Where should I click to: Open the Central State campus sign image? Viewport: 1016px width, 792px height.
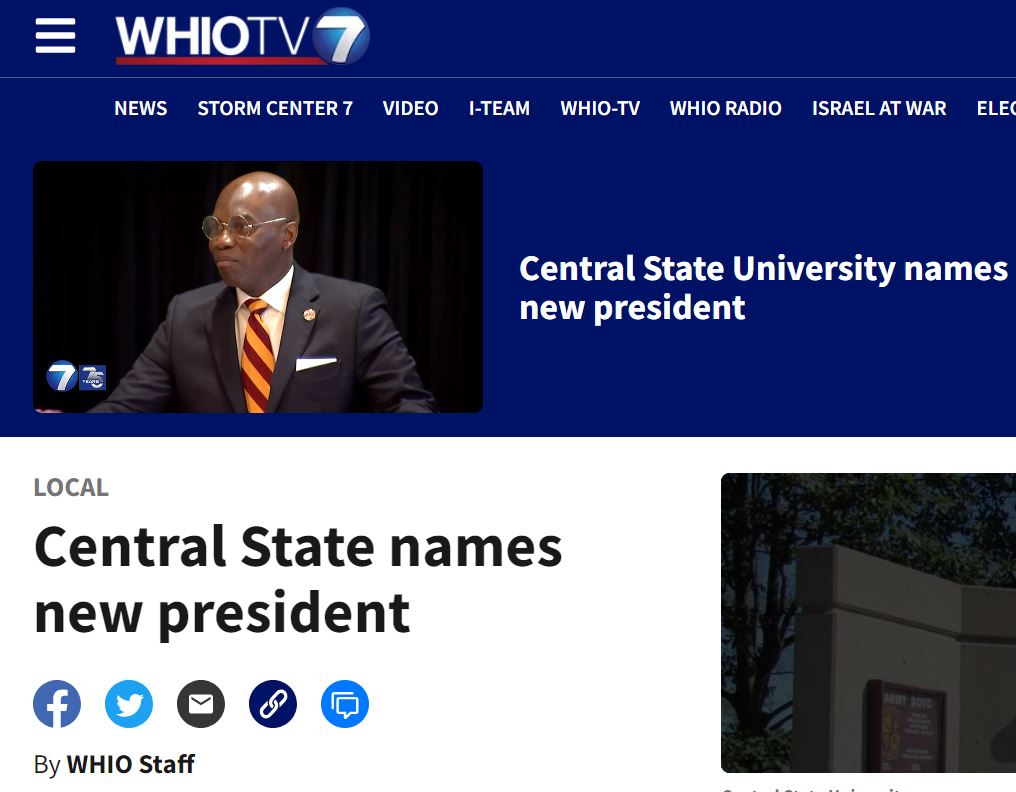pos(868,623)
